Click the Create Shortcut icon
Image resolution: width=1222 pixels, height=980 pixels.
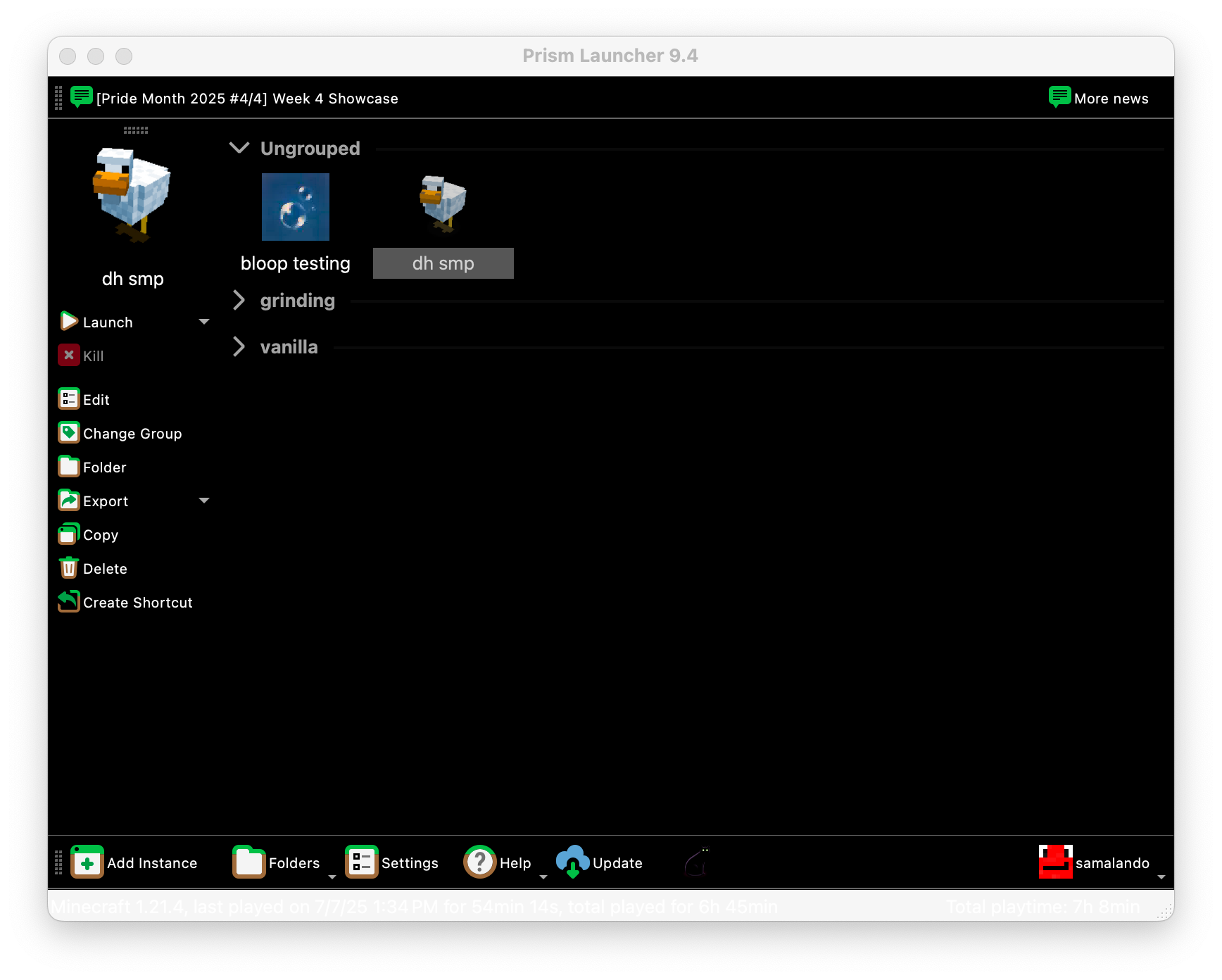(68, 601)
